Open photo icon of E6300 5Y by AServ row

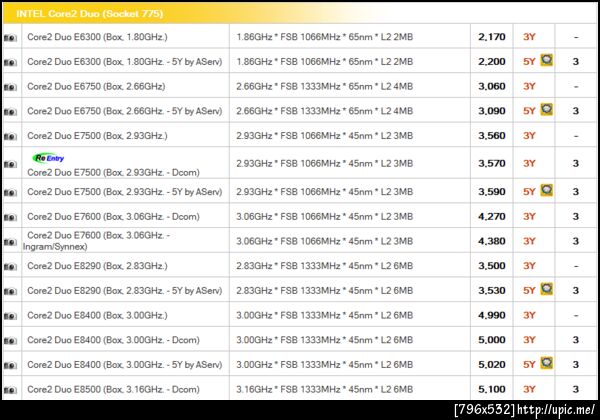10,62
